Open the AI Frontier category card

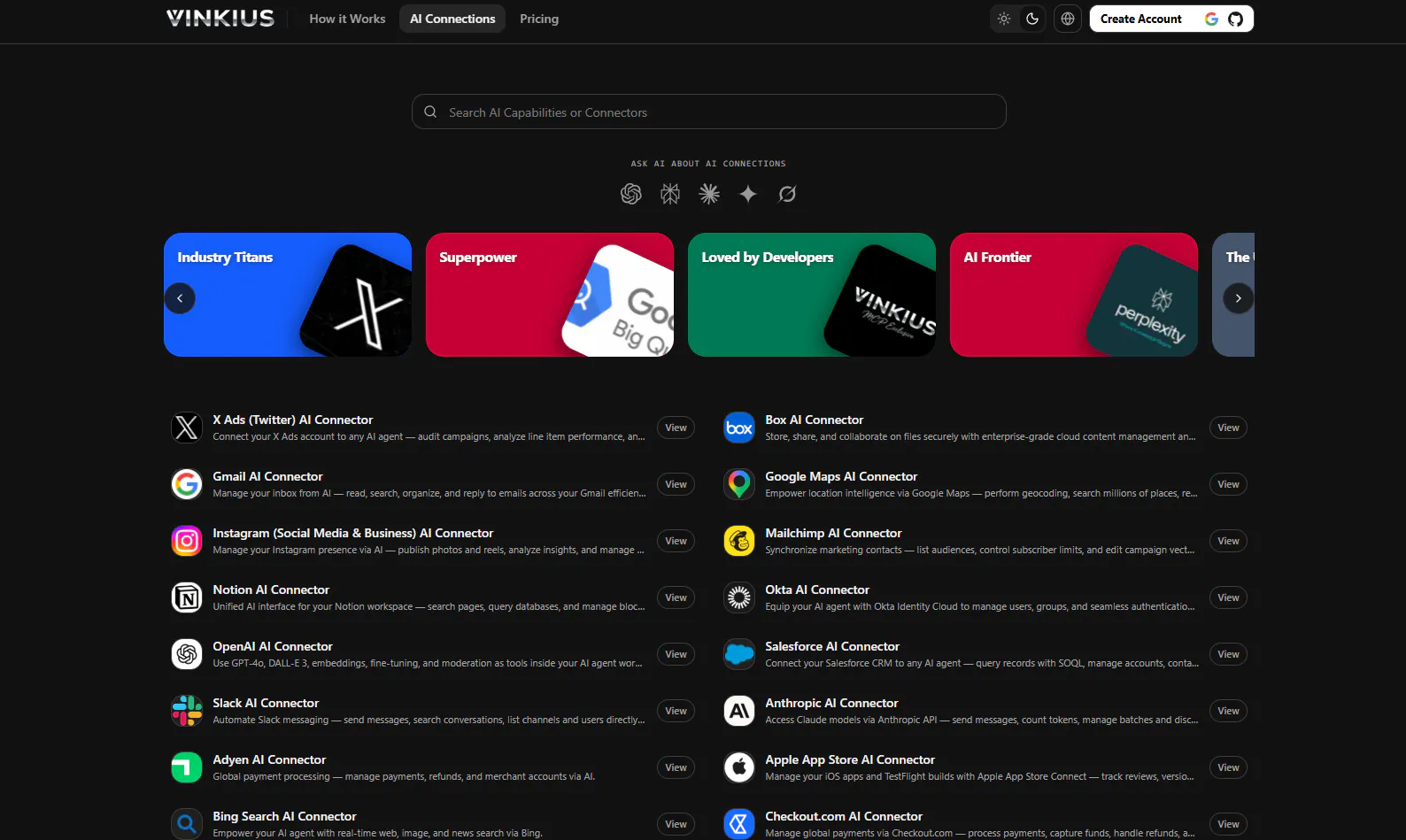coord(1074,295)
